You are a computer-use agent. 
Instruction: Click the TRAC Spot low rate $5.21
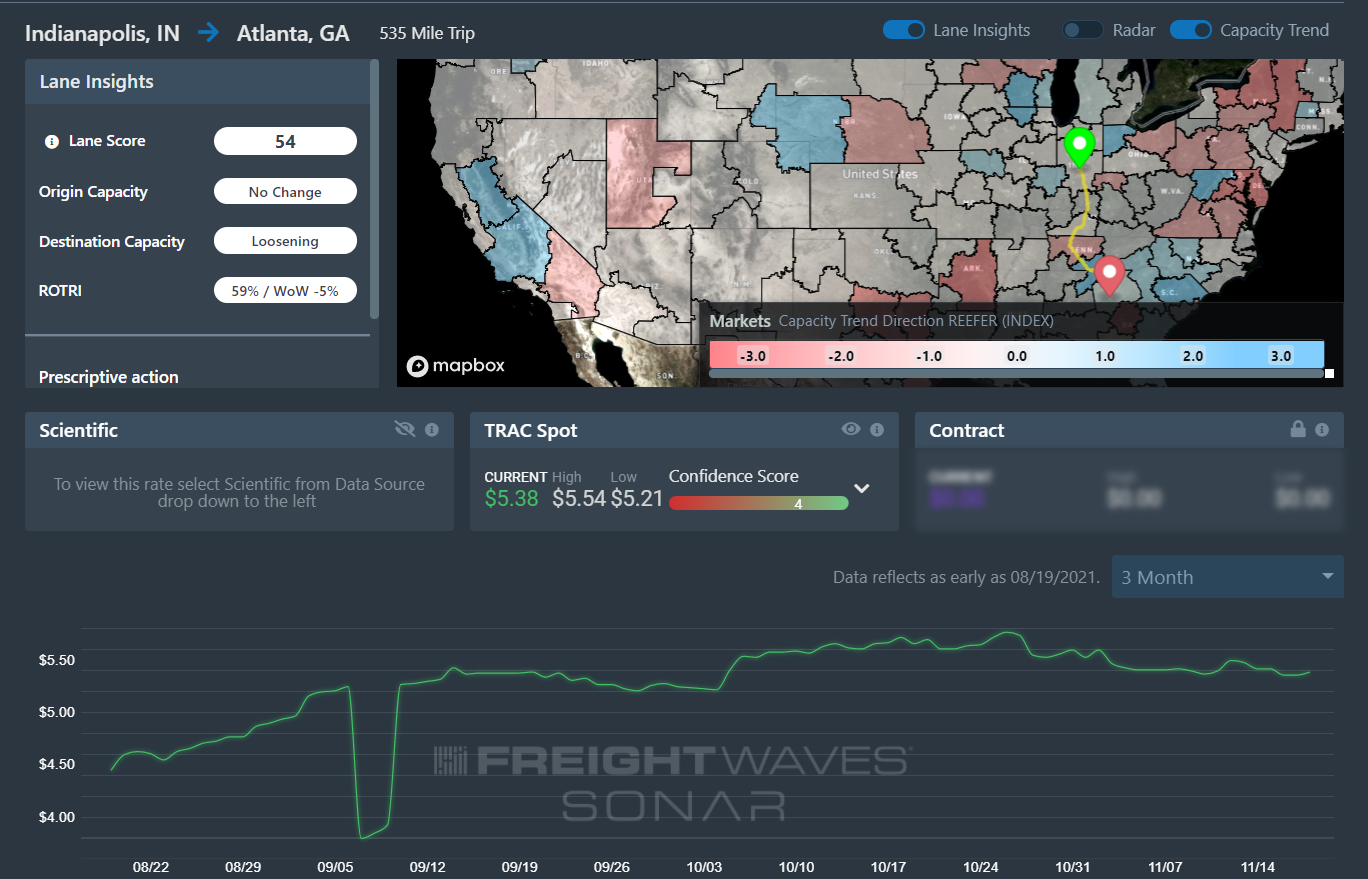click(637, 498)
